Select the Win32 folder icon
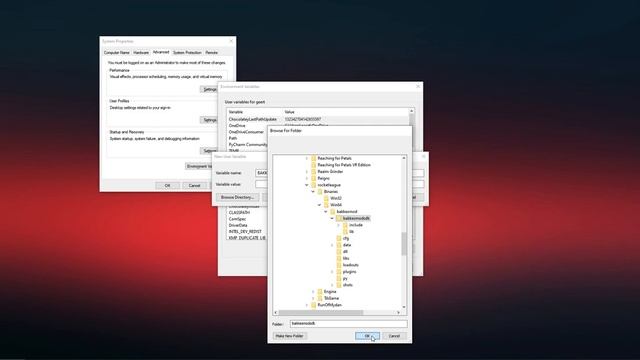Viewport: 640px width, 360px height. click(x=326, y=198)
